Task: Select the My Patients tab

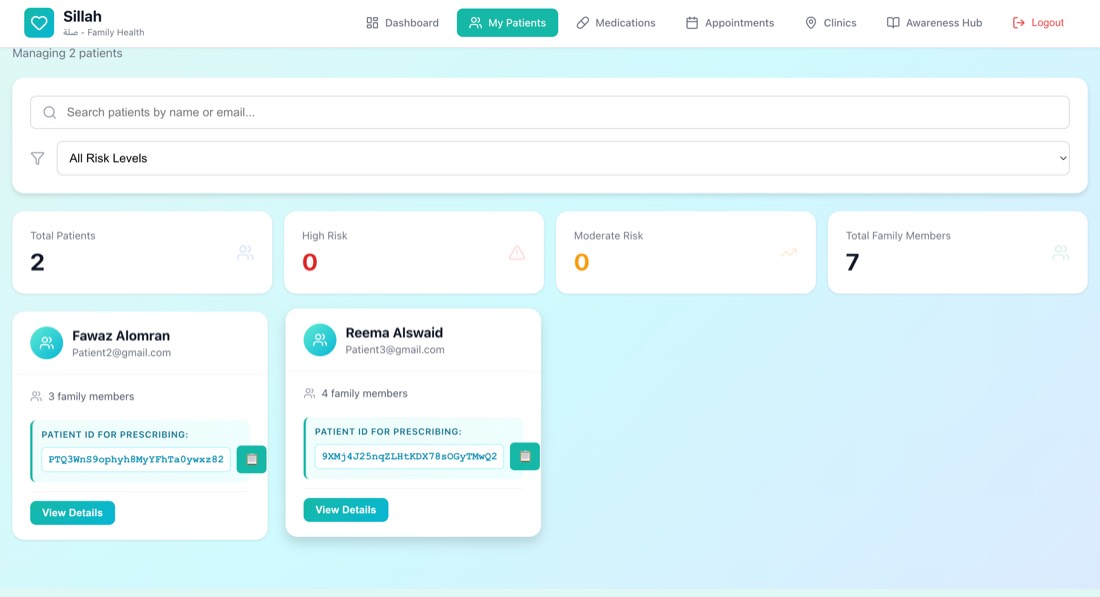Action: (507, 22)
